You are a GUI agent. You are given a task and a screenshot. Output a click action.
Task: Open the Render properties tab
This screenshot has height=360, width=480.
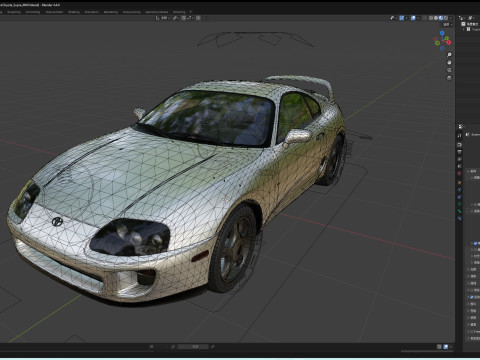click(460, 145)
